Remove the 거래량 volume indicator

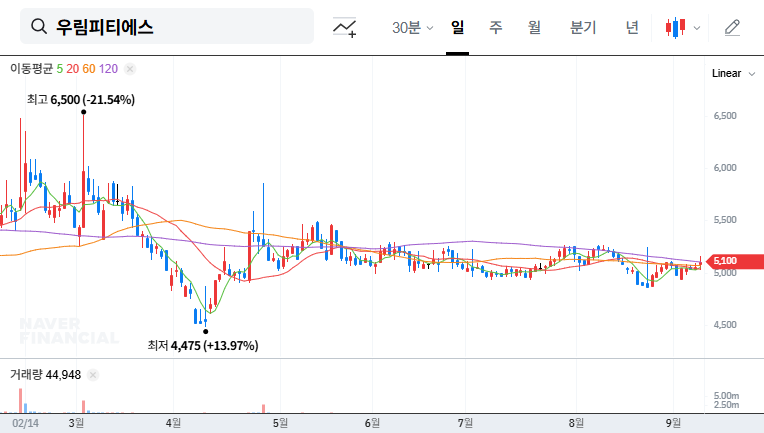click(x=93, y=375)
